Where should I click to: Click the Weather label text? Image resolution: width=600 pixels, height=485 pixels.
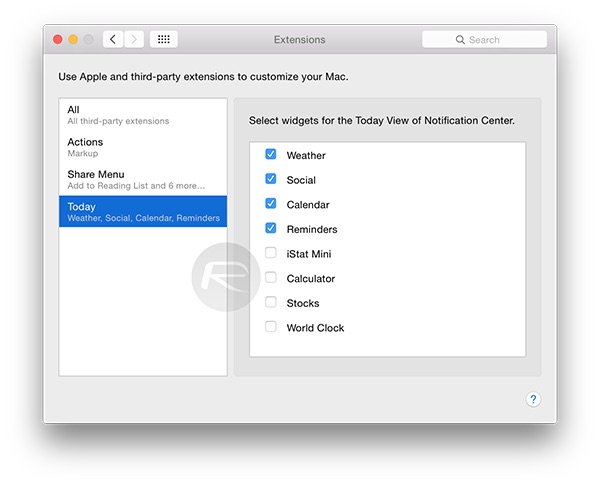(306, 155)
